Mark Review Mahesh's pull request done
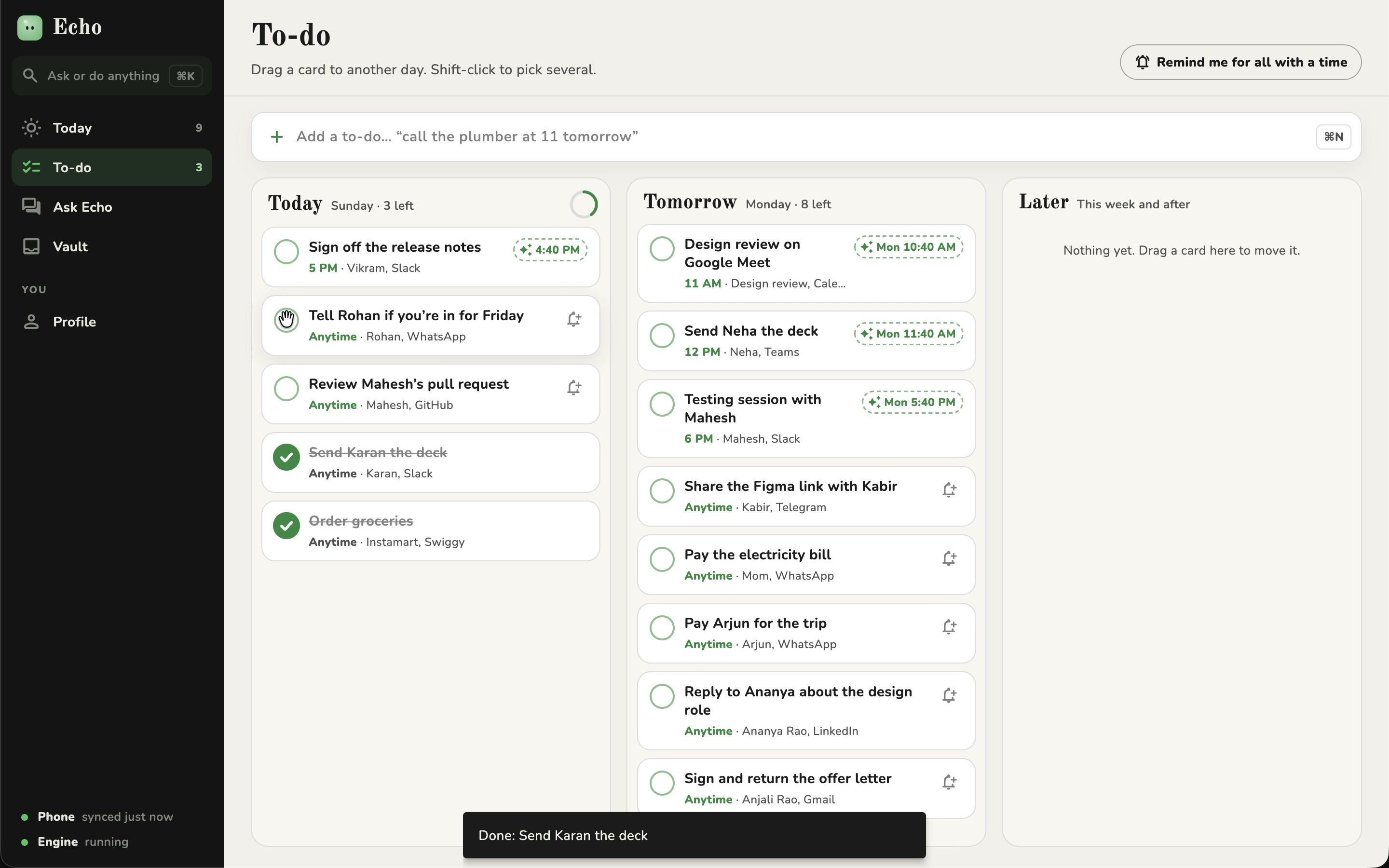The height and width of the screenshot is (868, 1389). coord(286,389)
